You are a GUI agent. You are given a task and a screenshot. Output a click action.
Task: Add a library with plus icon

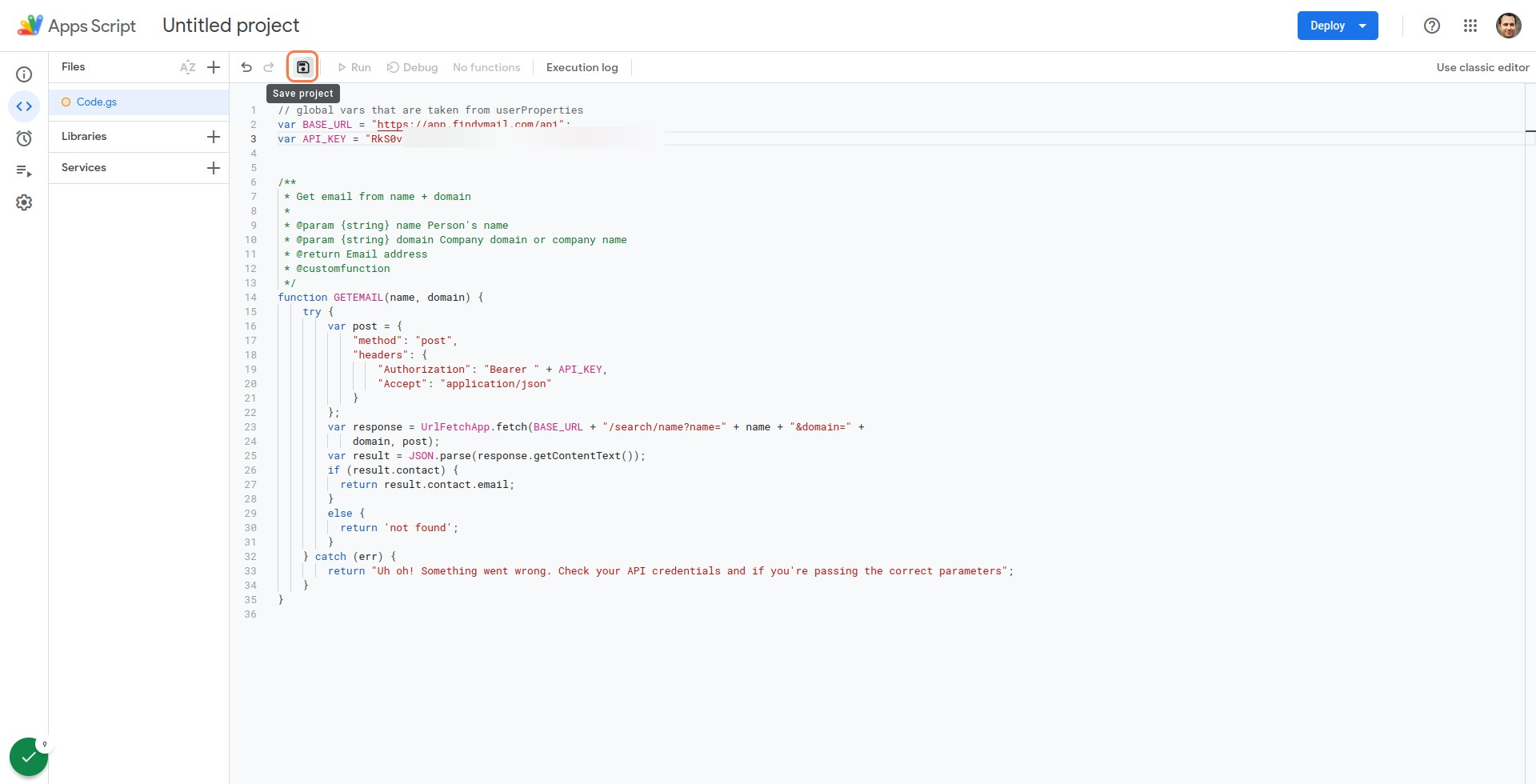coord(214,137)
